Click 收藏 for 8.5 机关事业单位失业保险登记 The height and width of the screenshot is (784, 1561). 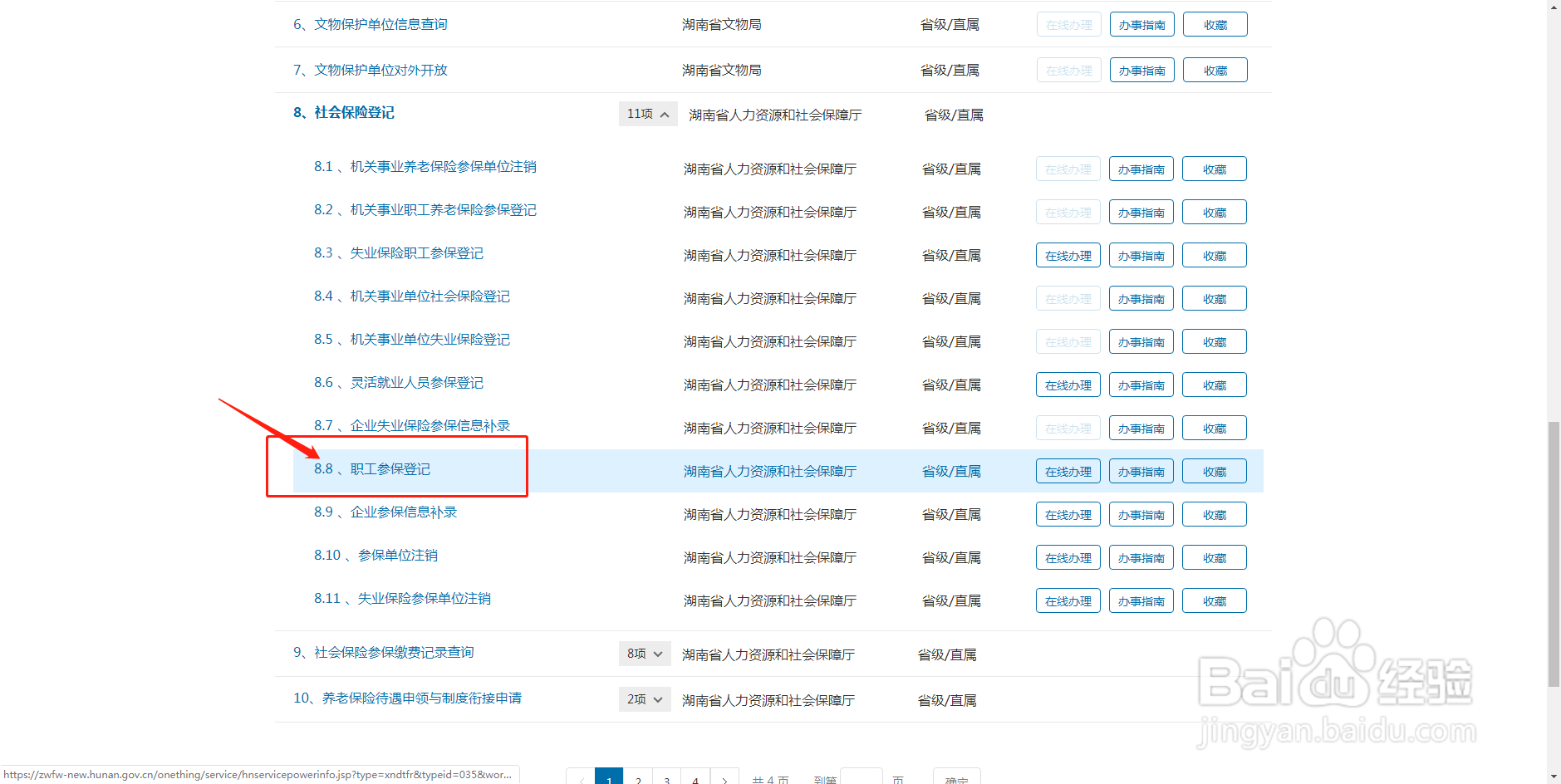pyautogui.click(x=1215, y=341)
